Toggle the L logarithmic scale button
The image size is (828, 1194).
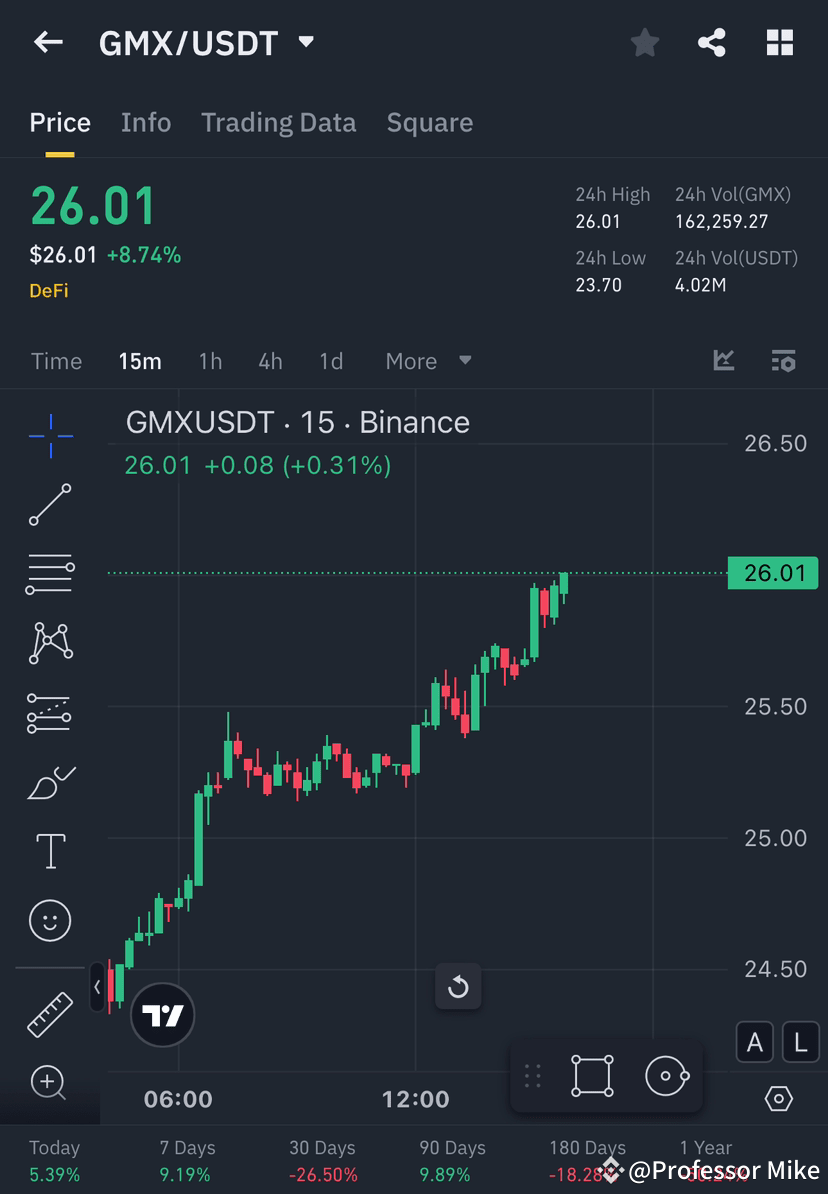(800, 1042)
